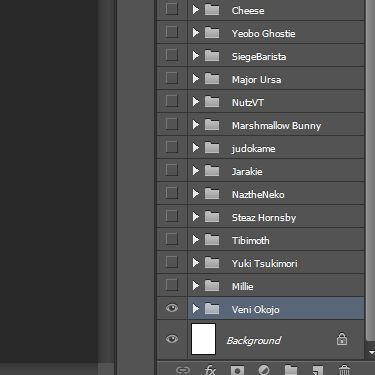This screenshot has width=375, height=375.
Task: Delete layer with trash icon
Action: coord(344,370)
